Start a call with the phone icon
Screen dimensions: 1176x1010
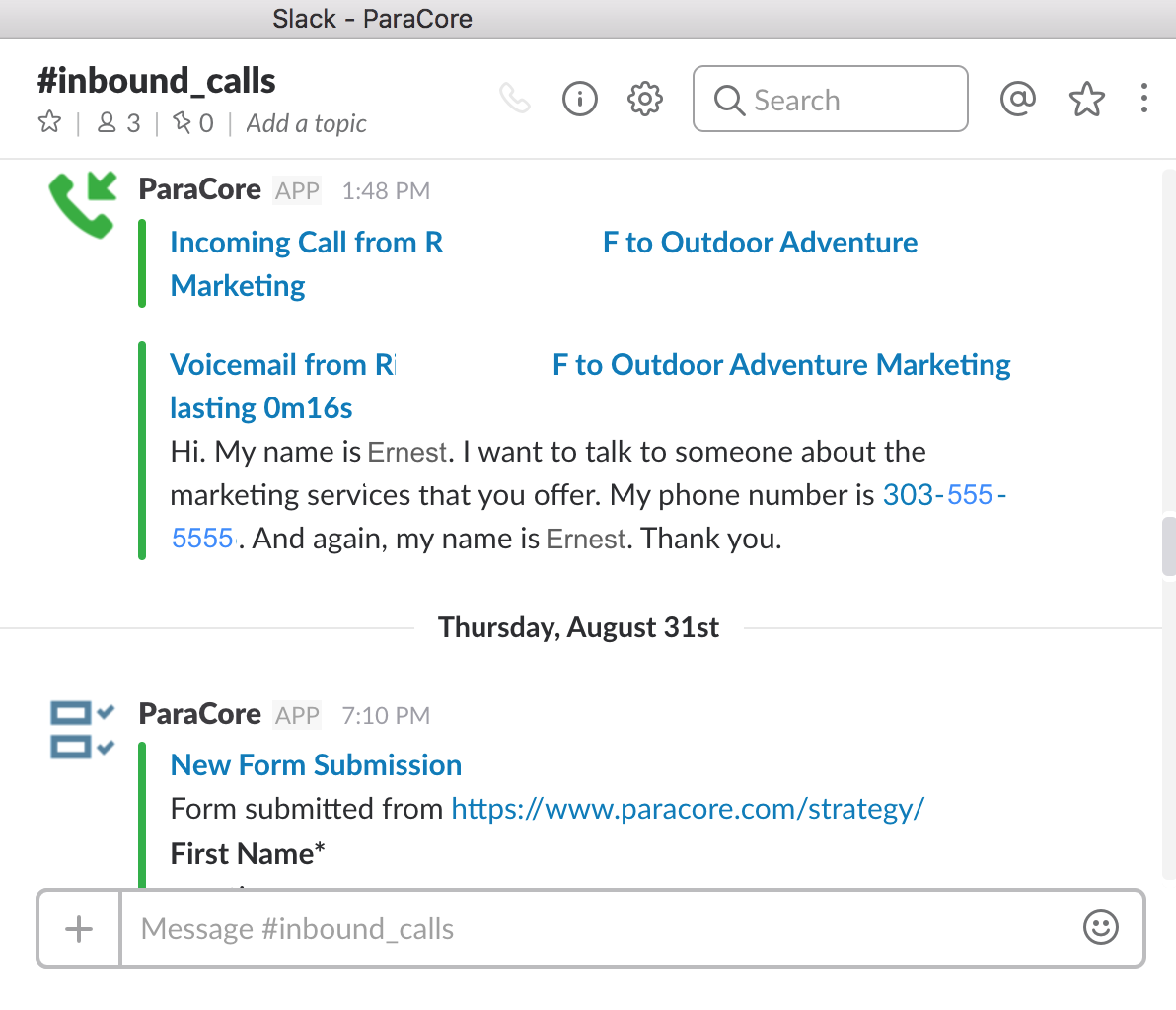point(515,99)
